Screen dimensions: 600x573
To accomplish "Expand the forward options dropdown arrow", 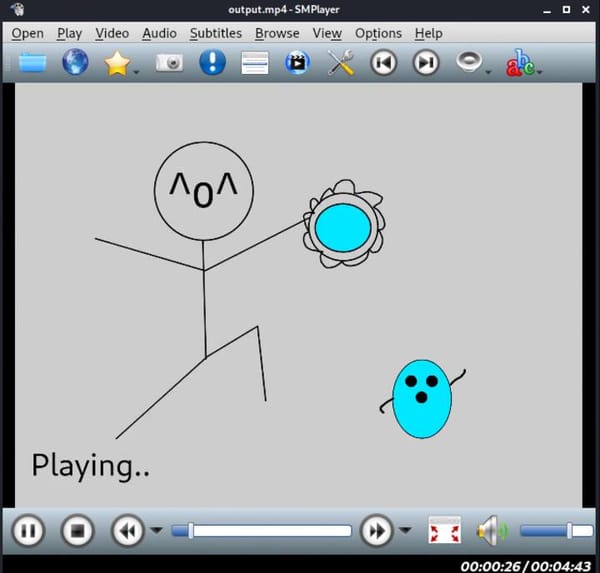I will [405, 531].
